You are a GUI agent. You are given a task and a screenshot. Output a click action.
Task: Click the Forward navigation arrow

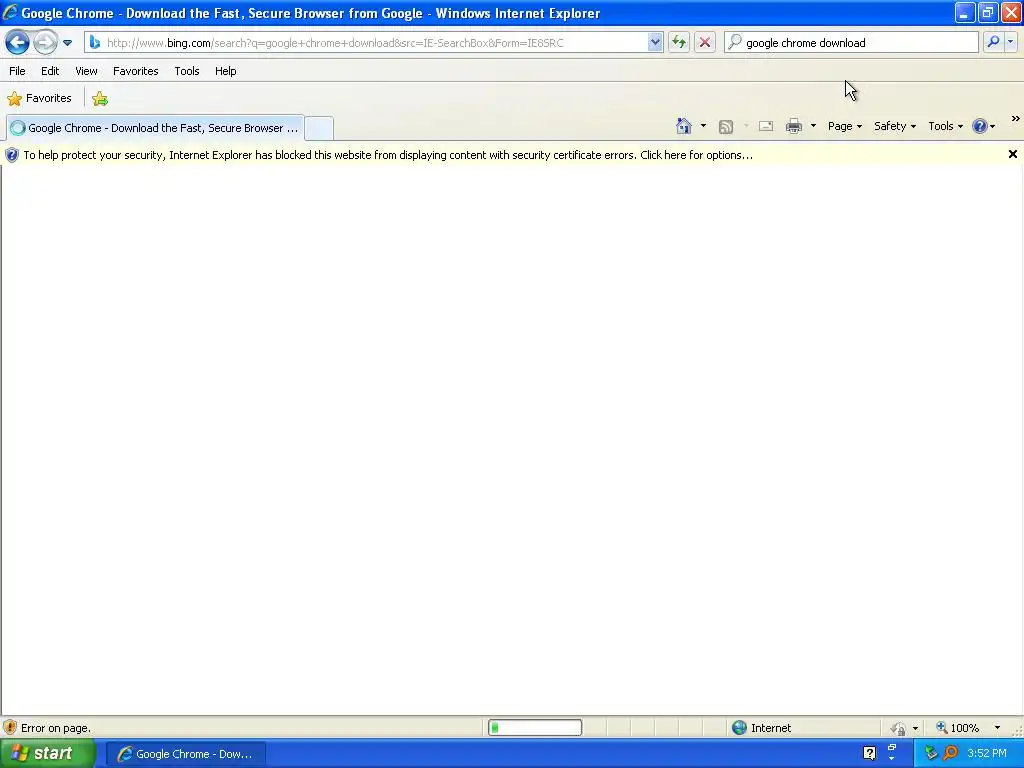(45, 42)
